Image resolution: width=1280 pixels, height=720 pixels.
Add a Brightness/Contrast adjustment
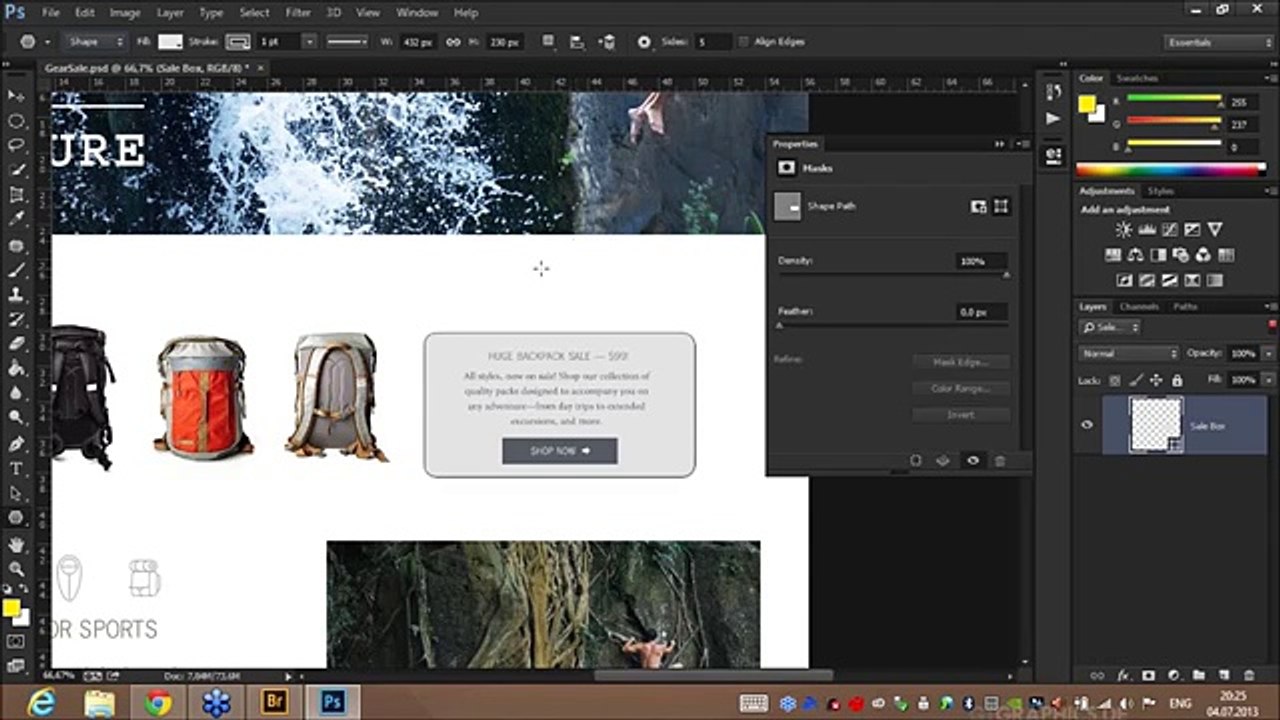tap(1123, 230)
